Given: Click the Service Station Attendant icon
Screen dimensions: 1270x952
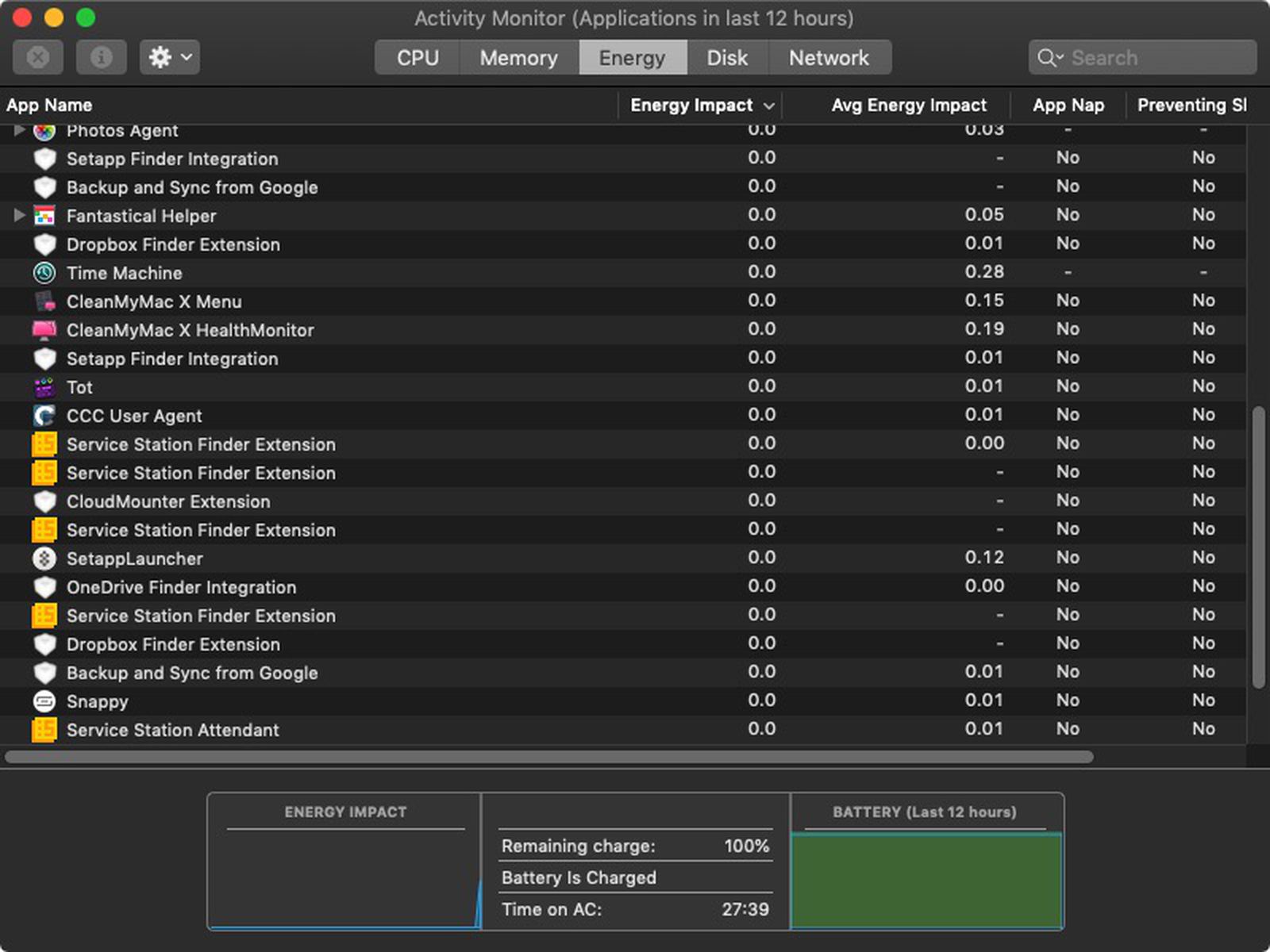Looking at the screenshot, I should [x=45, y=730].
